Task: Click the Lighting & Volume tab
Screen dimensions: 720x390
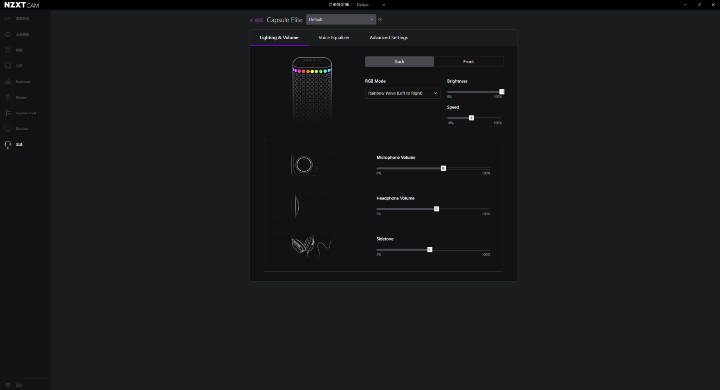Action: [279, 38]
